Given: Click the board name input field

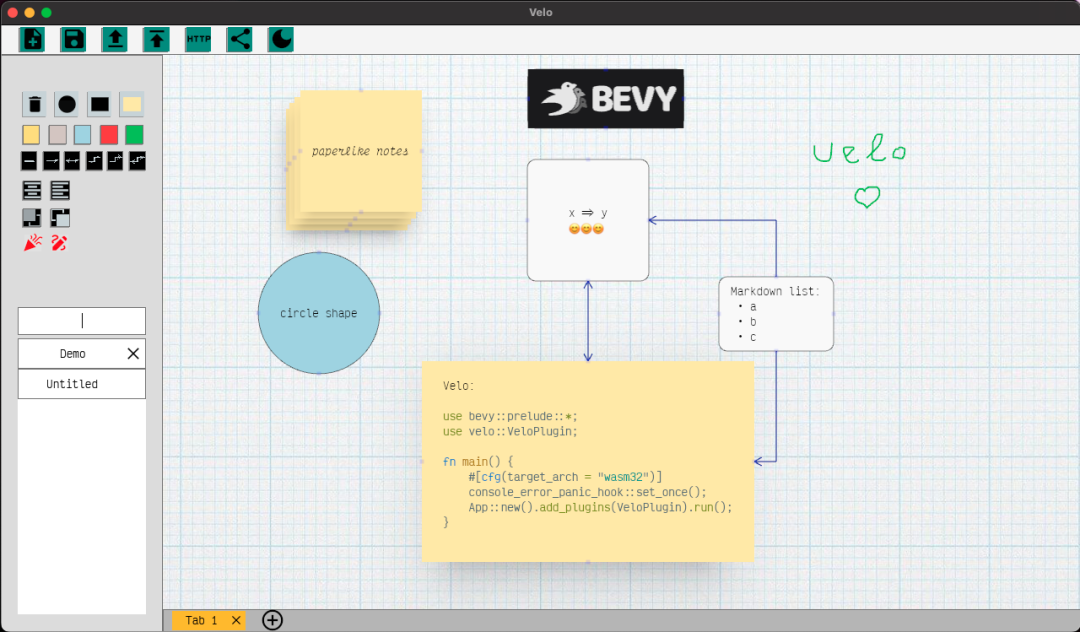Looking at the screenshot, I should (81, 320).
